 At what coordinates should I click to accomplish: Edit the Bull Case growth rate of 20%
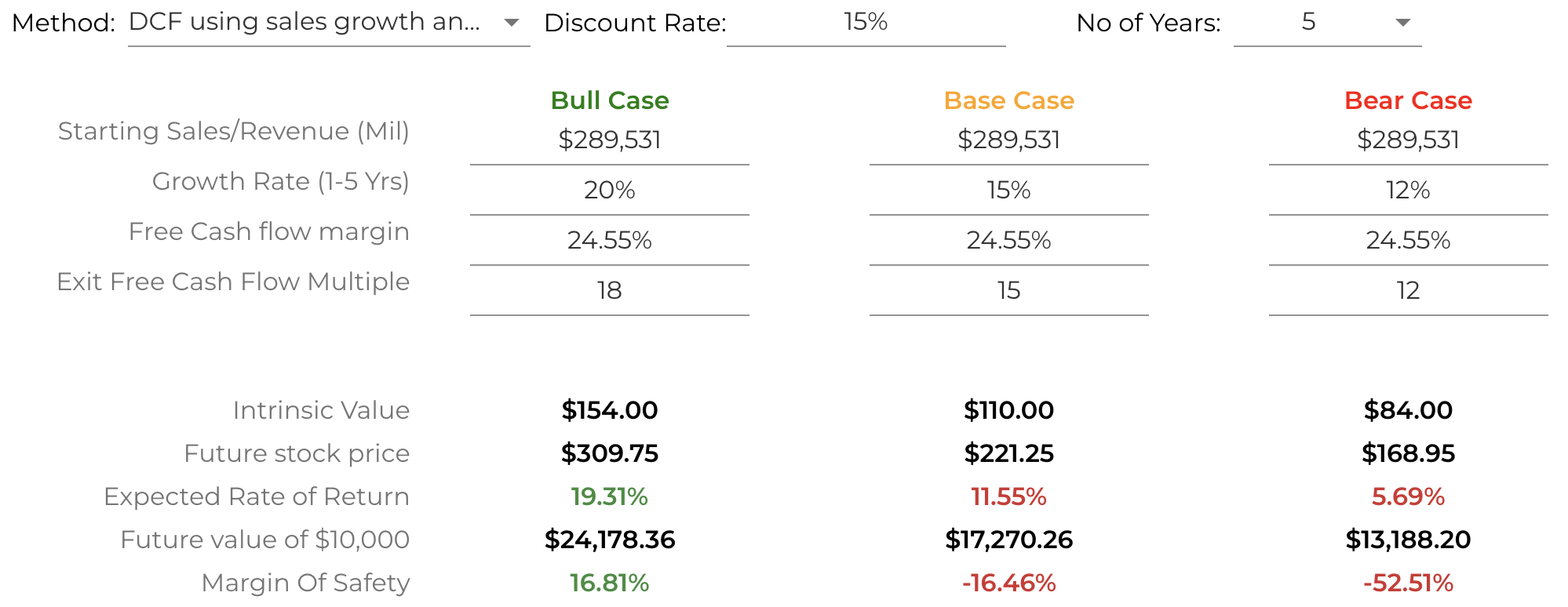(x=609, y=190)
